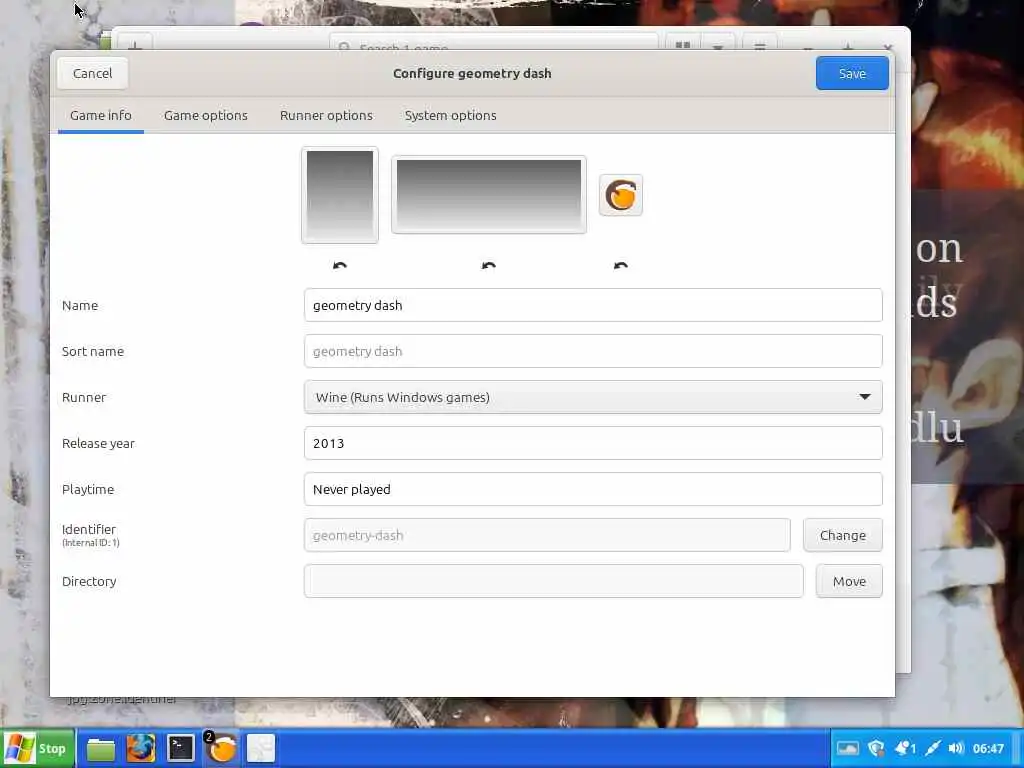This screenshot has width=1024, height=768.
Task: Click the Playtime field showing Never played
Action: tap(593, 489)
